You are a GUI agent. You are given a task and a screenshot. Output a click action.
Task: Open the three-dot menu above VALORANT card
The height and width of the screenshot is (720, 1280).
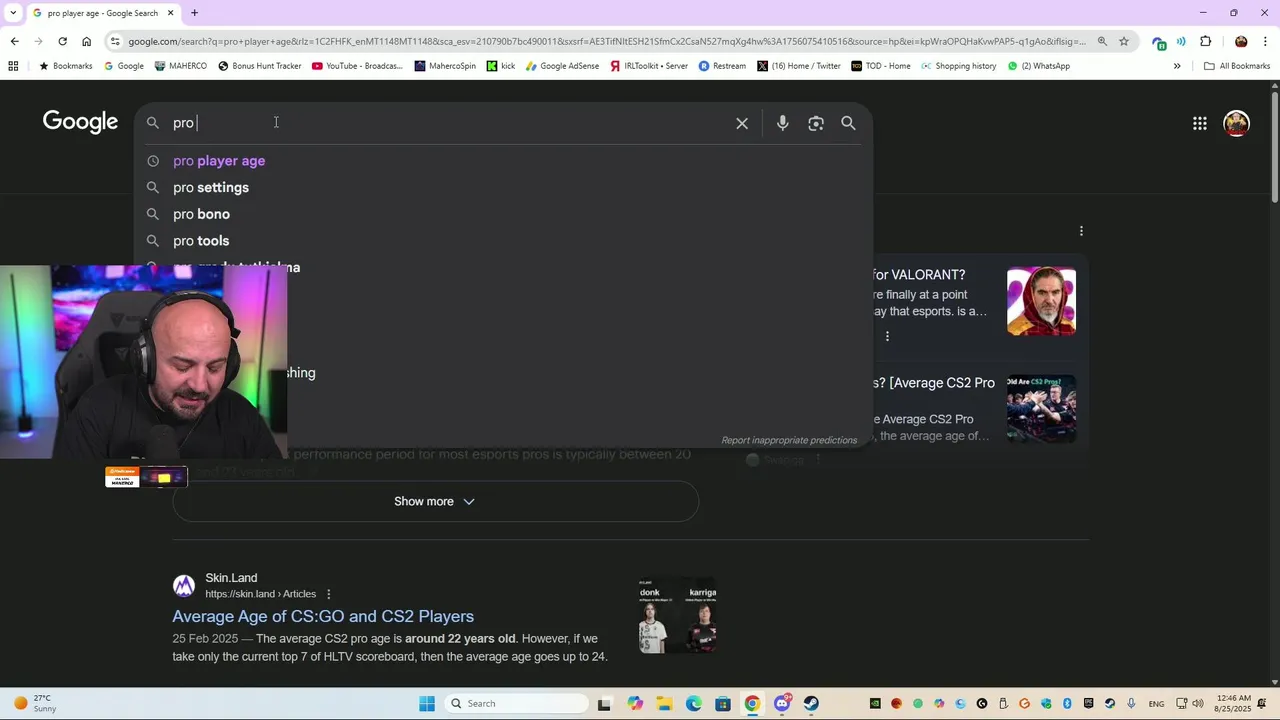point(1081,231)
